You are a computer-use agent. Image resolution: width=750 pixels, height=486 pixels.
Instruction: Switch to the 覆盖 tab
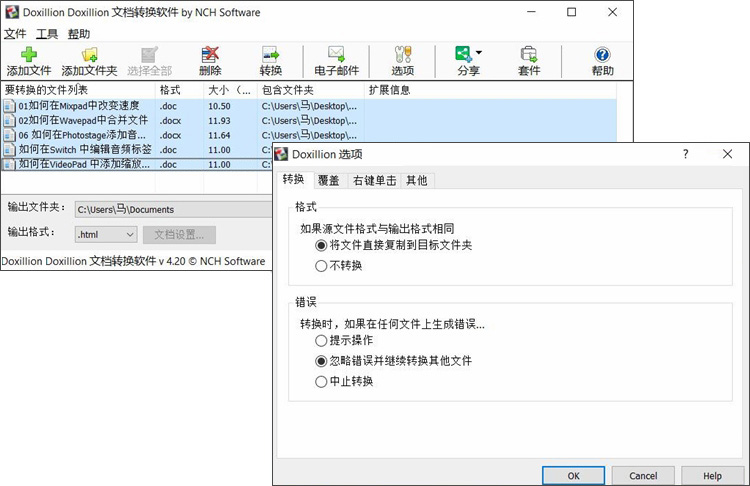point(329,180)
